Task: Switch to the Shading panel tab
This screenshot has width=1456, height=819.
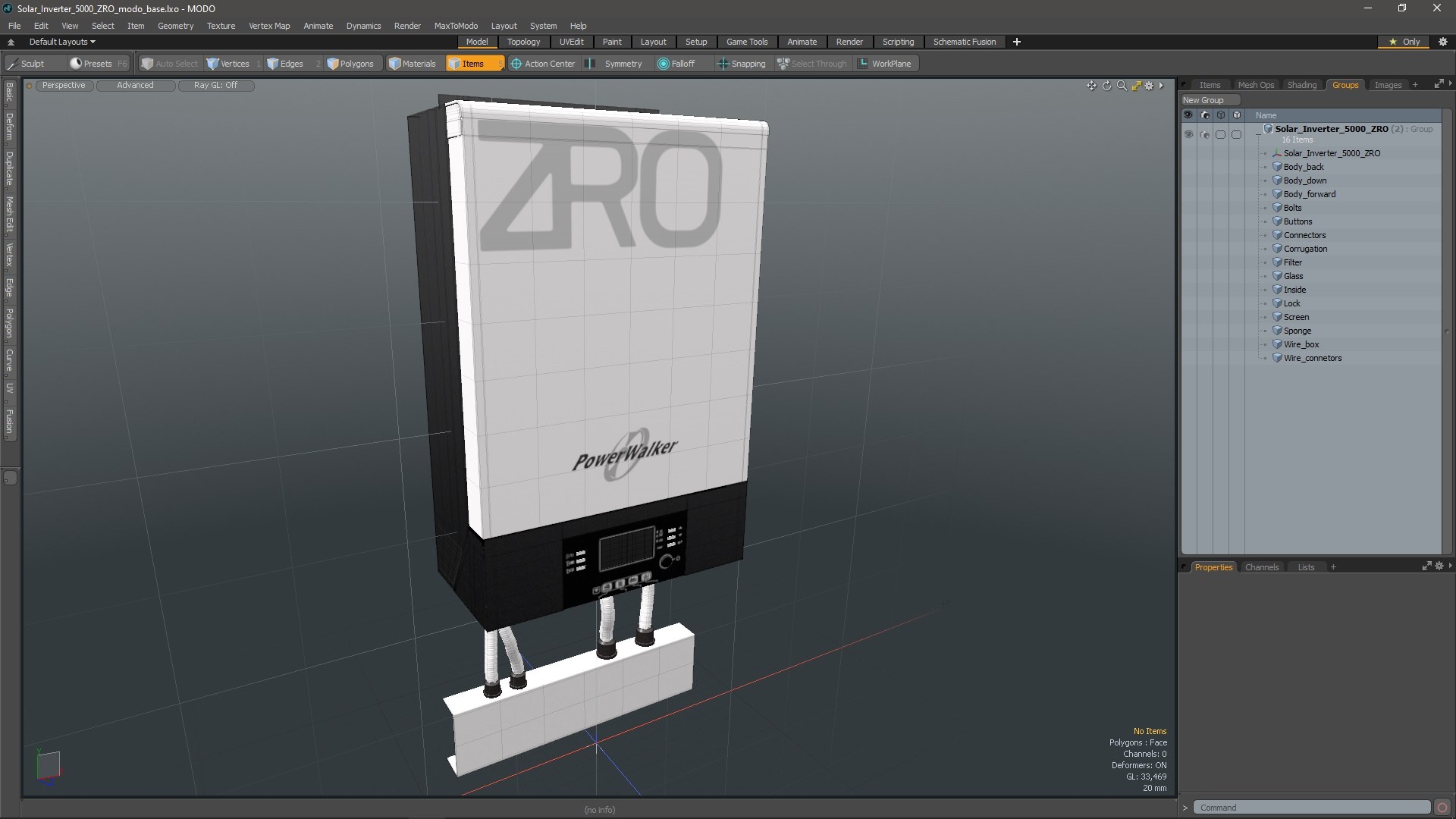Action: click(x=1301, y=85)
